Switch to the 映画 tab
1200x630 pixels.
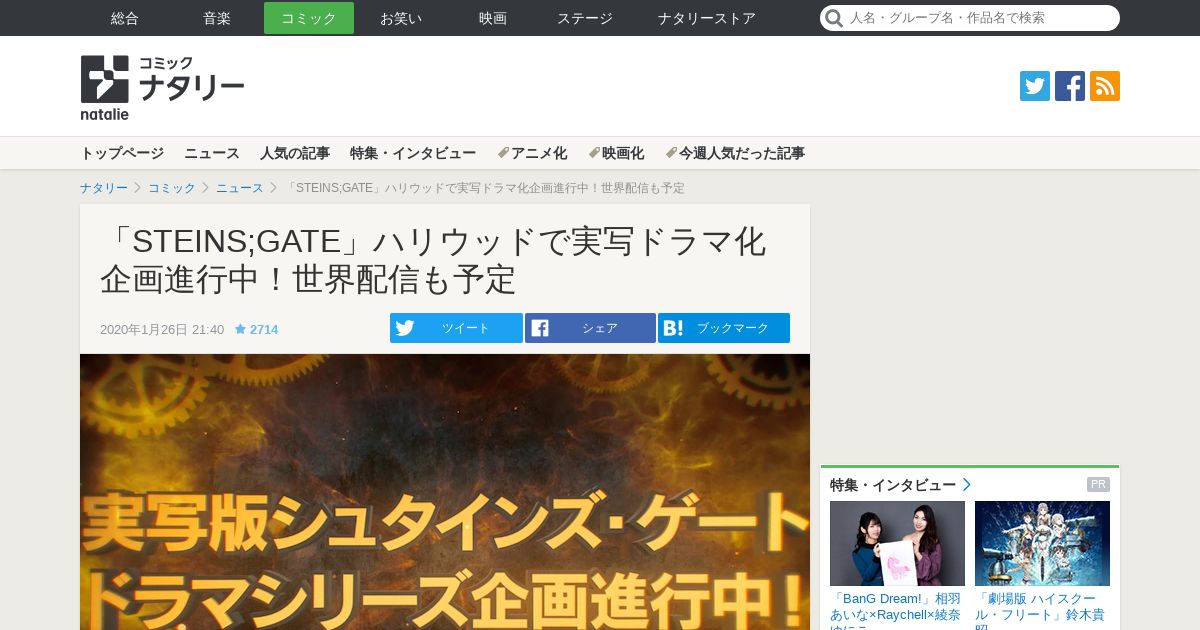pyautogui.click(x=493, y=18)
